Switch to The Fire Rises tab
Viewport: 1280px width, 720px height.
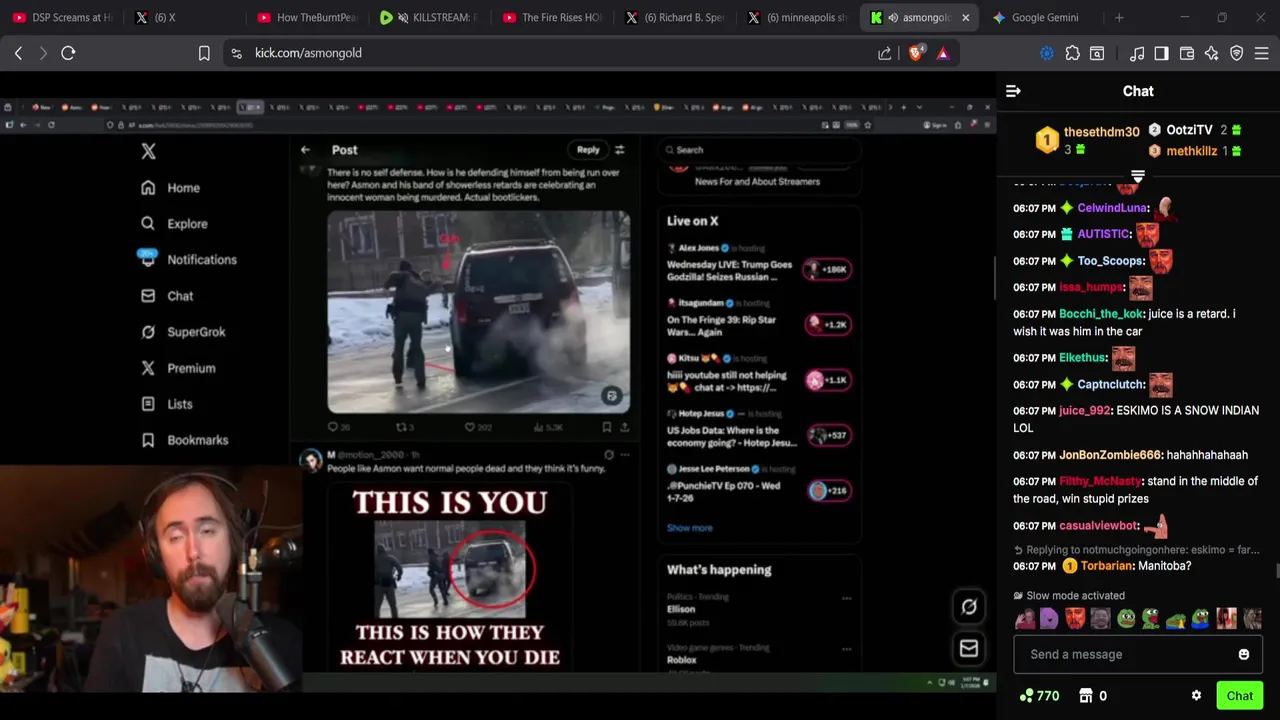[553, 17]
